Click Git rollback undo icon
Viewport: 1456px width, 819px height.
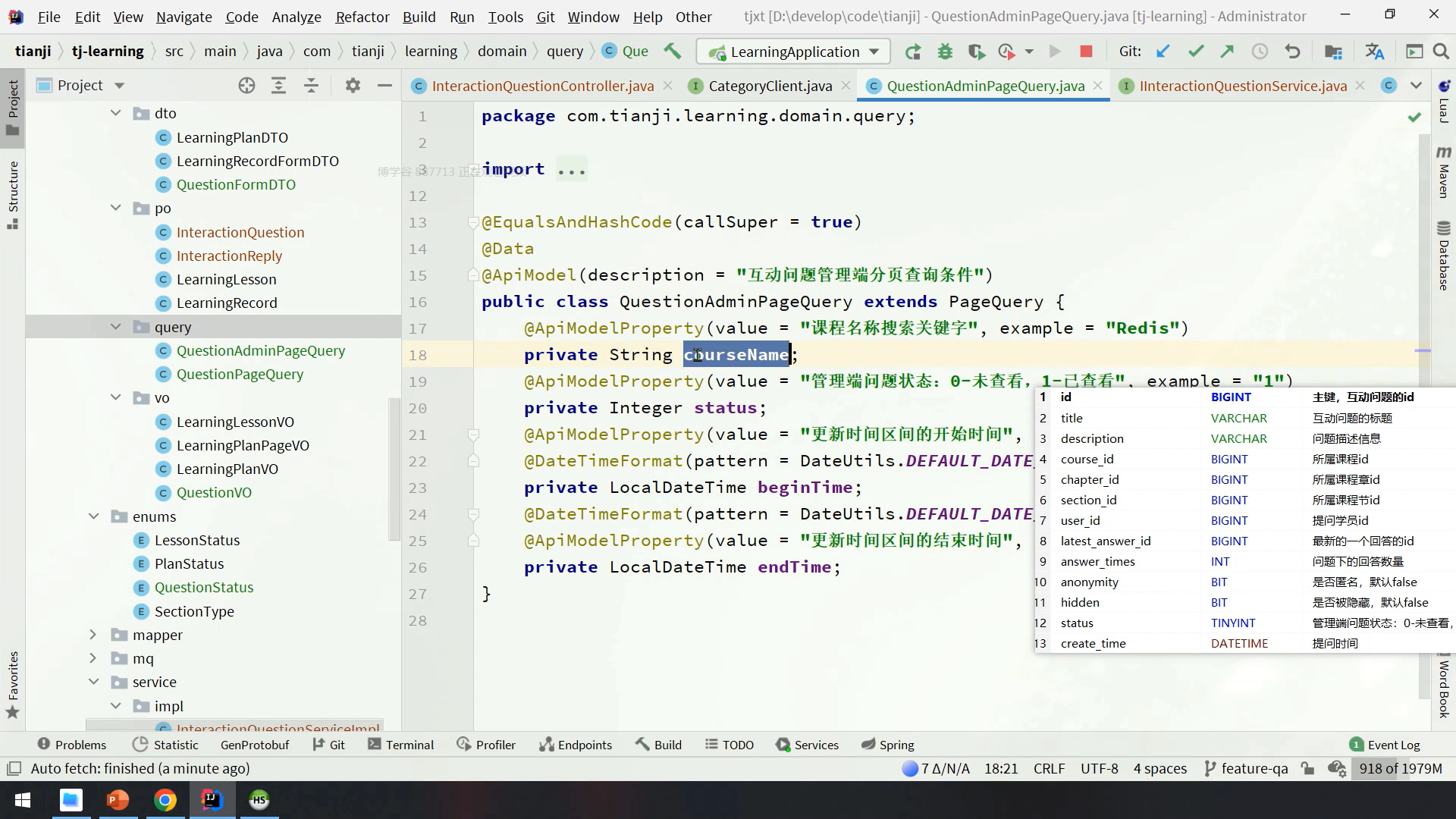(x=1293, y=52)
